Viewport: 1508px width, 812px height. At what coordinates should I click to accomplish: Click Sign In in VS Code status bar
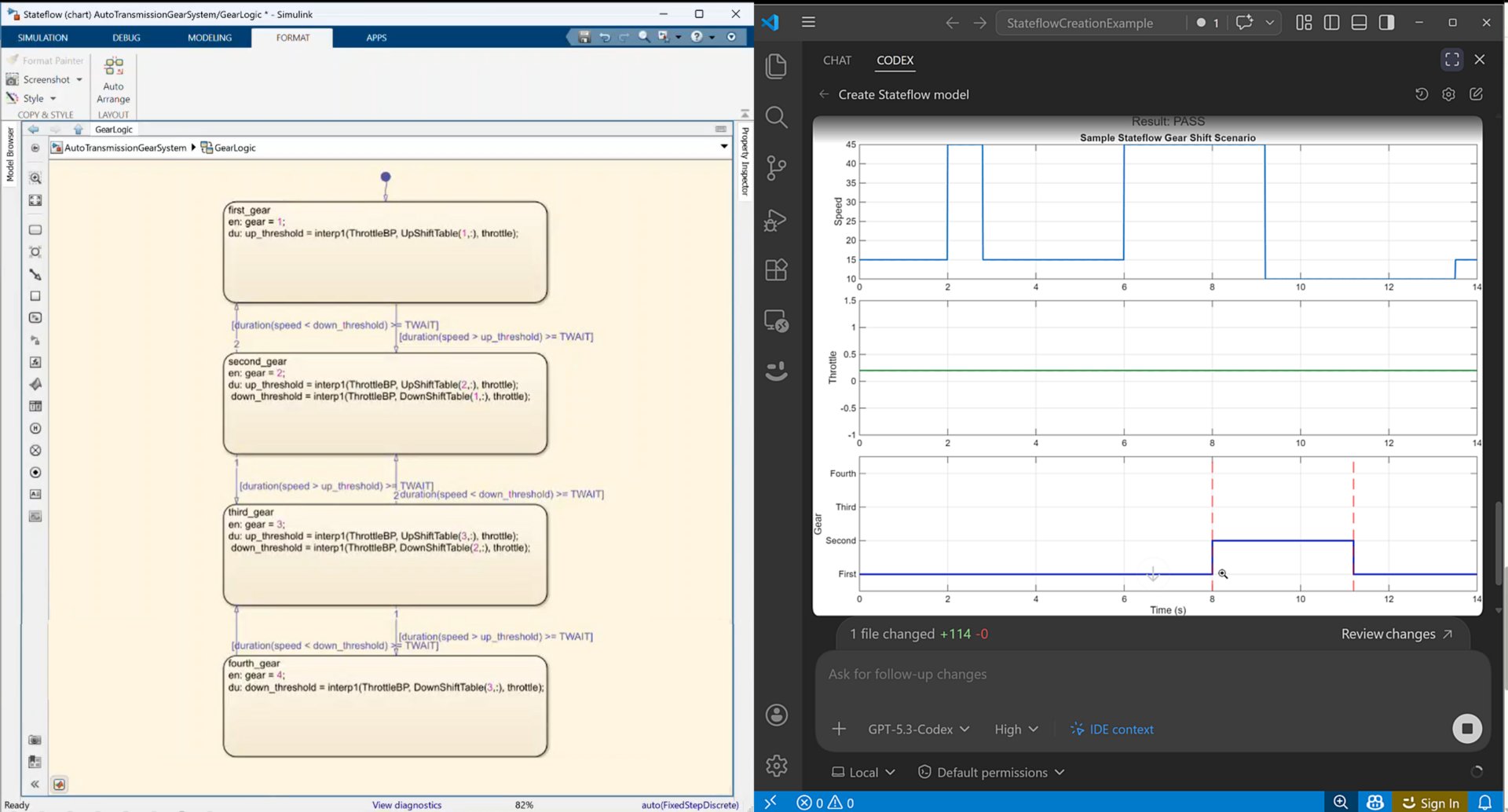coord(1431,803)
